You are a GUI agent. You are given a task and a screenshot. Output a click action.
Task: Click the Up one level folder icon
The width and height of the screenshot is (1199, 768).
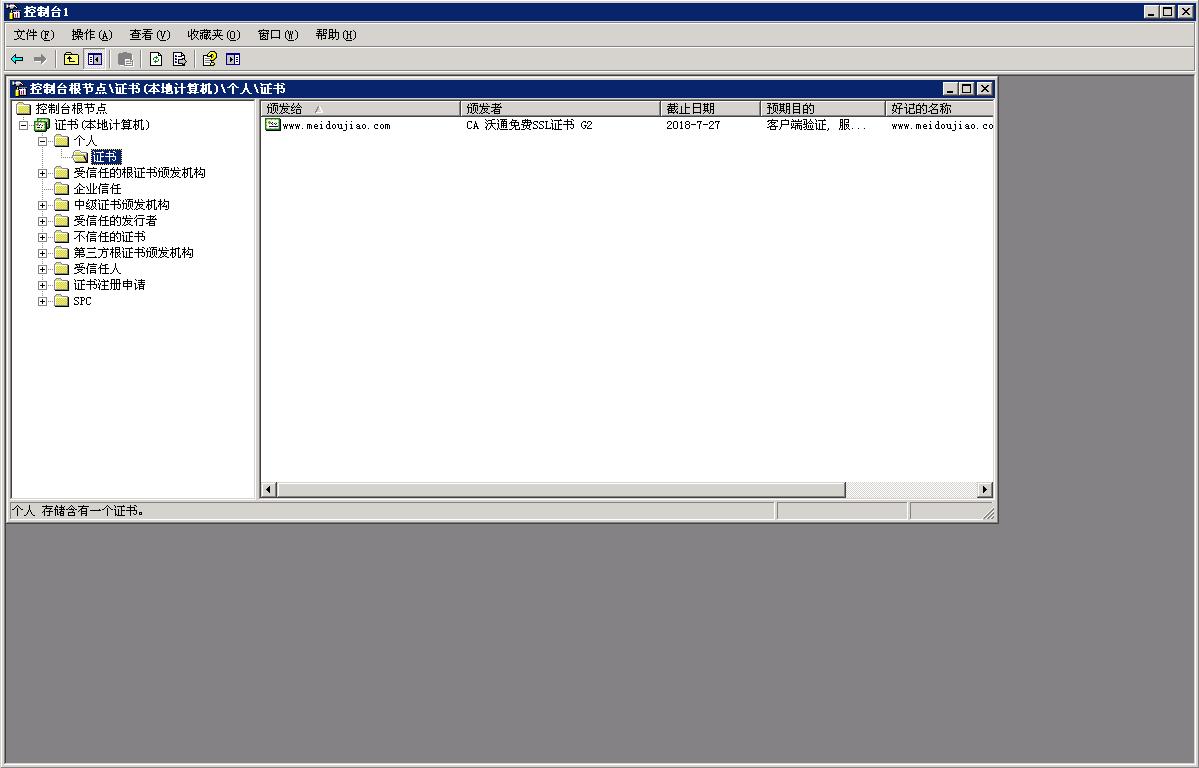click(71, 59)
